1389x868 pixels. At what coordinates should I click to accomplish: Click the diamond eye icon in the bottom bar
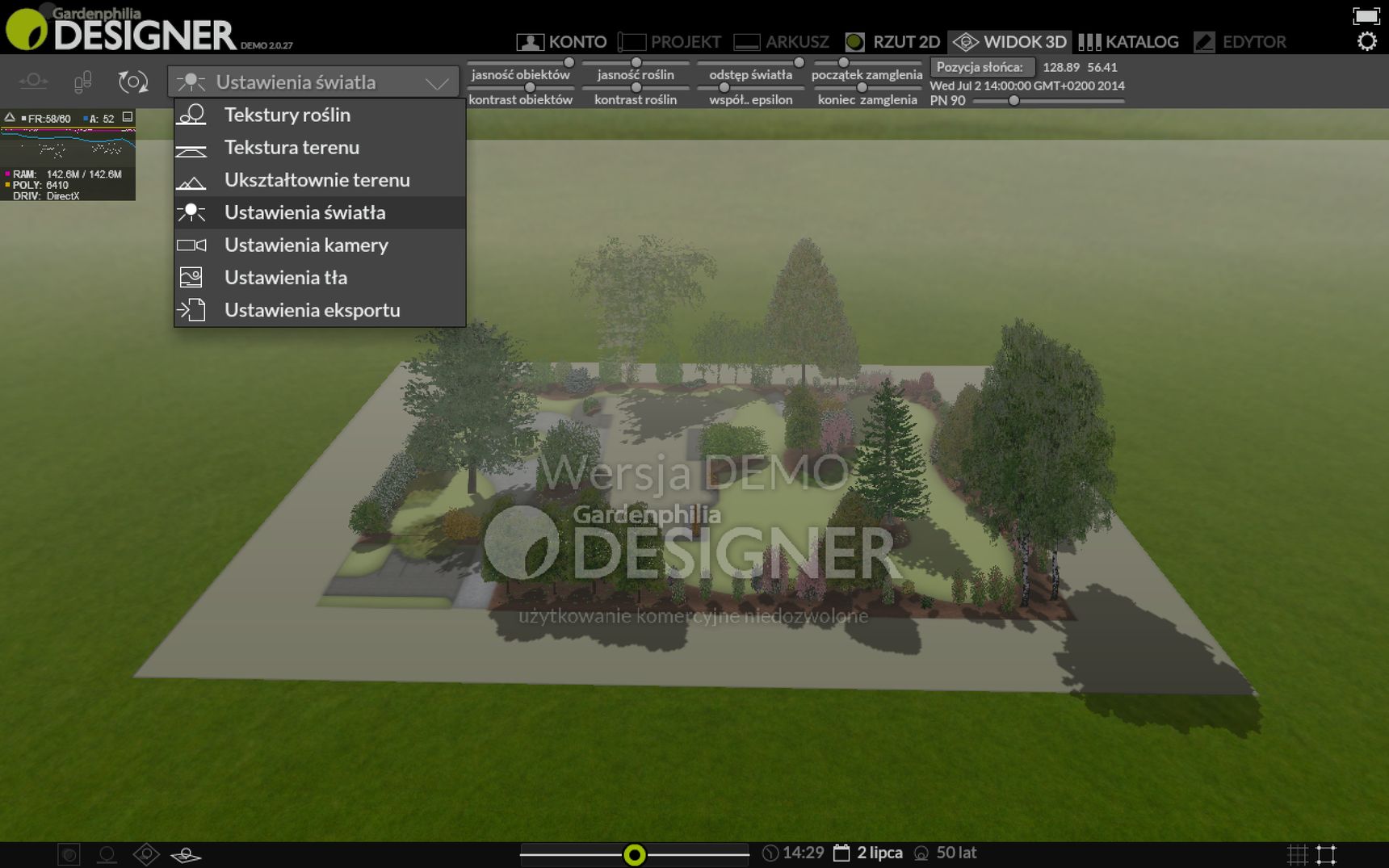[x=146, y=854]
